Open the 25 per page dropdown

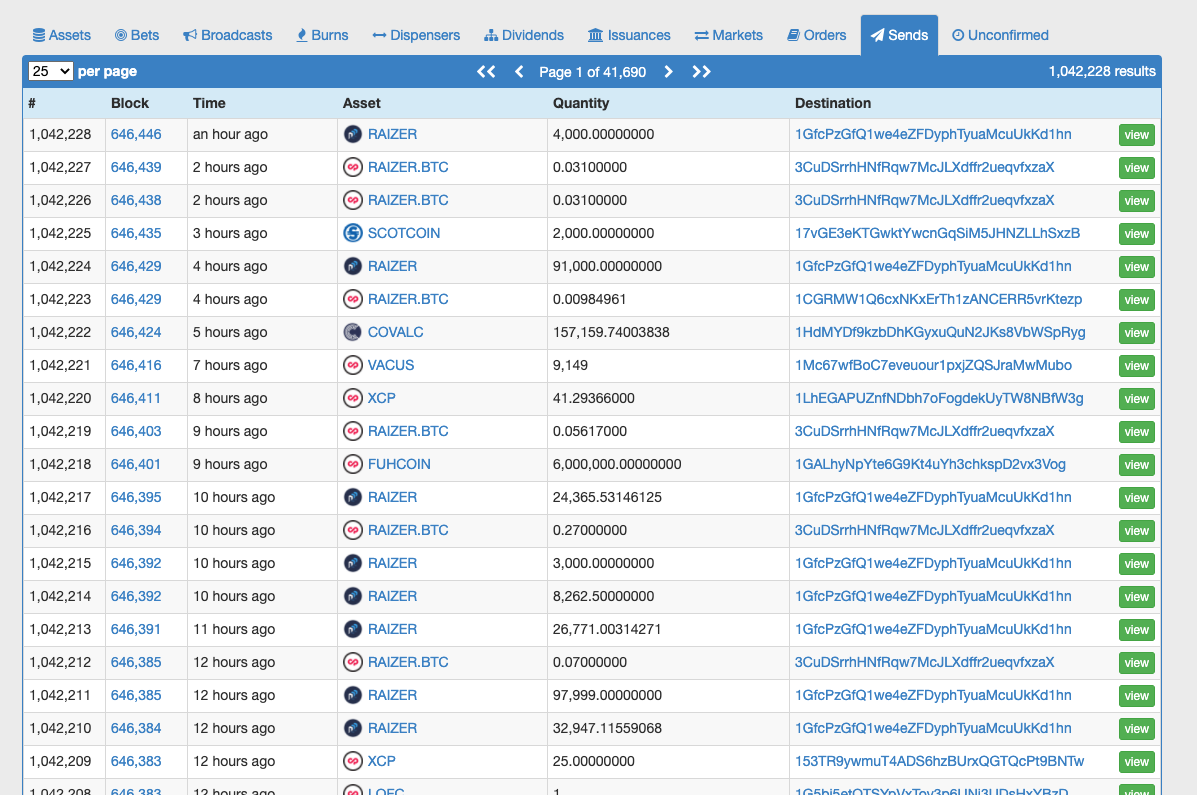click(x=50, y=71)
